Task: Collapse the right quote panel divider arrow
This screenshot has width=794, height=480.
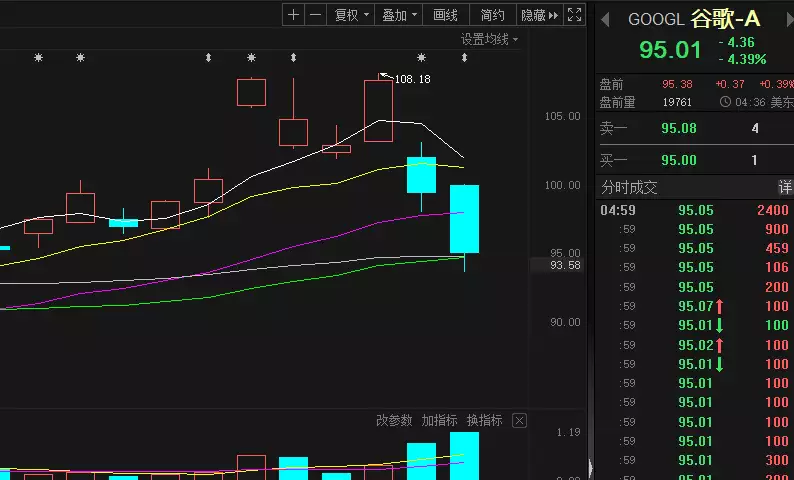Action: 590,466
